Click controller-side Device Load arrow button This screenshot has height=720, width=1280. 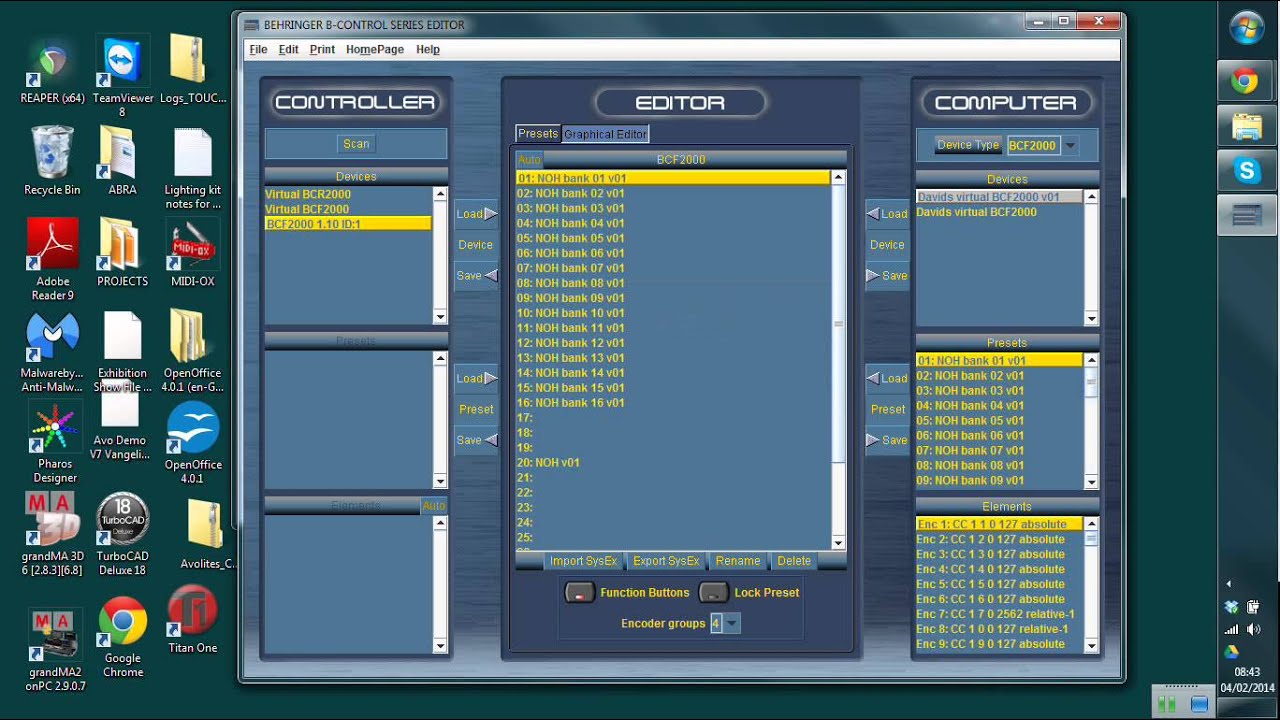[x=476, y=214]
